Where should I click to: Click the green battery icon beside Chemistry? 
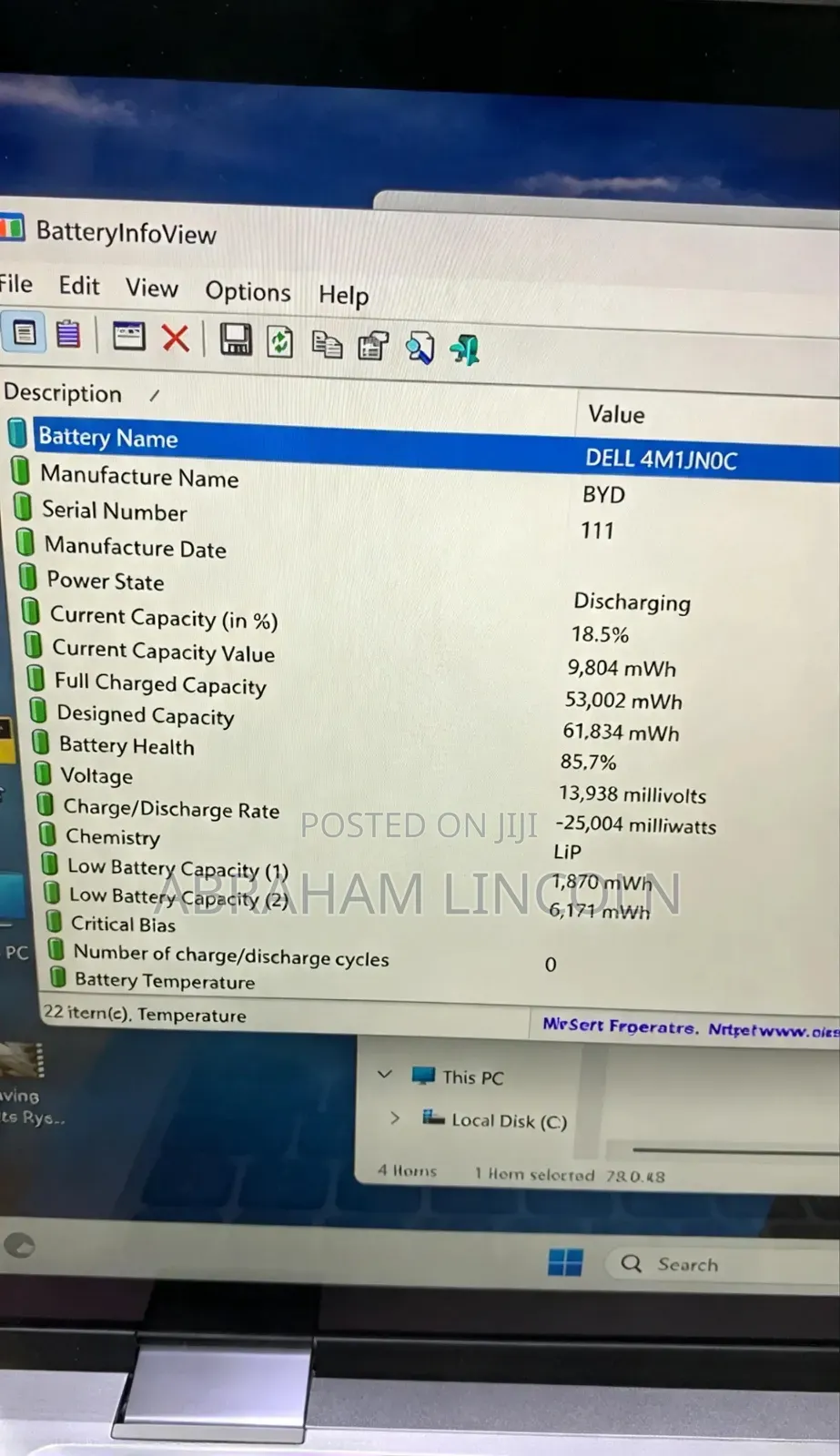[47, 834]
